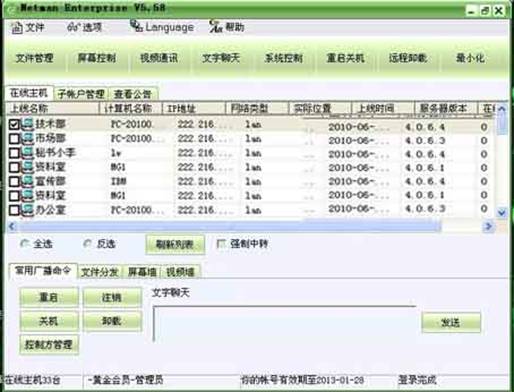The height and width of the screenshot is (392, 514).
Task: Open the Language menu
Action: [162, 27]
